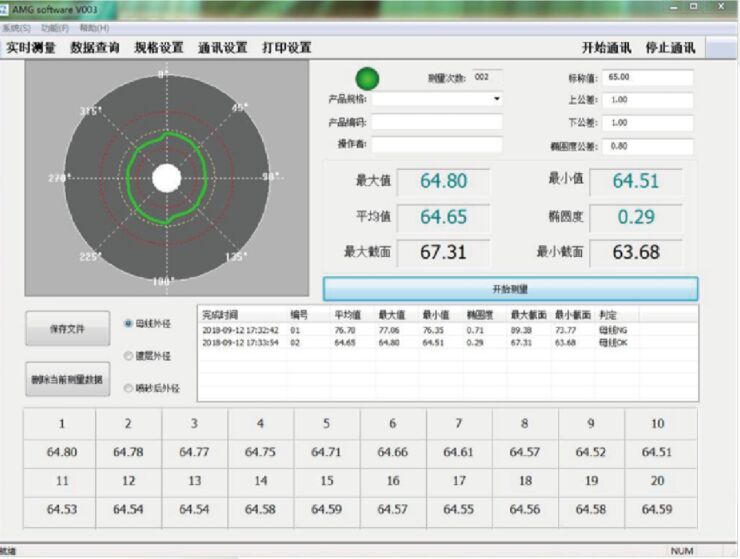Click the 保存文件 button

click(x=68, y=329)
